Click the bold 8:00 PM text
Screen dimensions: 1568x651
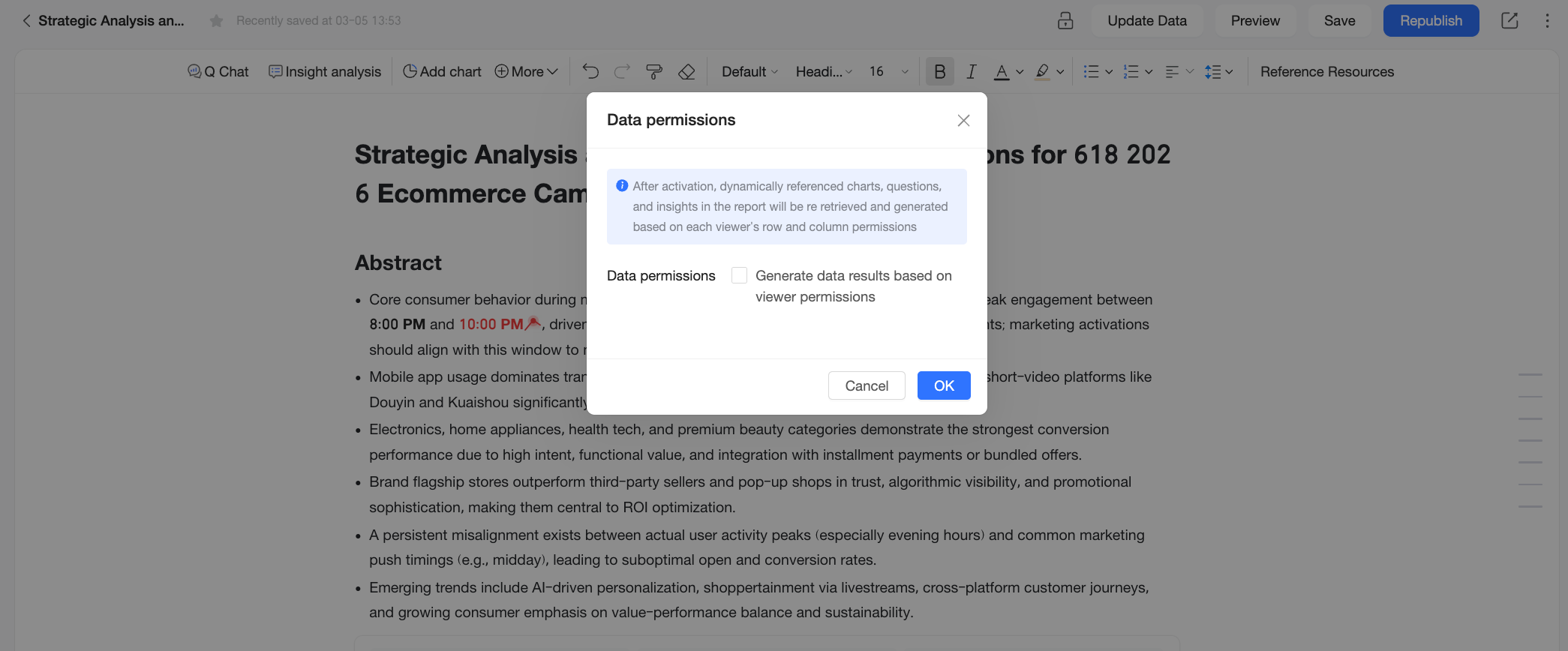coord(397,324)
